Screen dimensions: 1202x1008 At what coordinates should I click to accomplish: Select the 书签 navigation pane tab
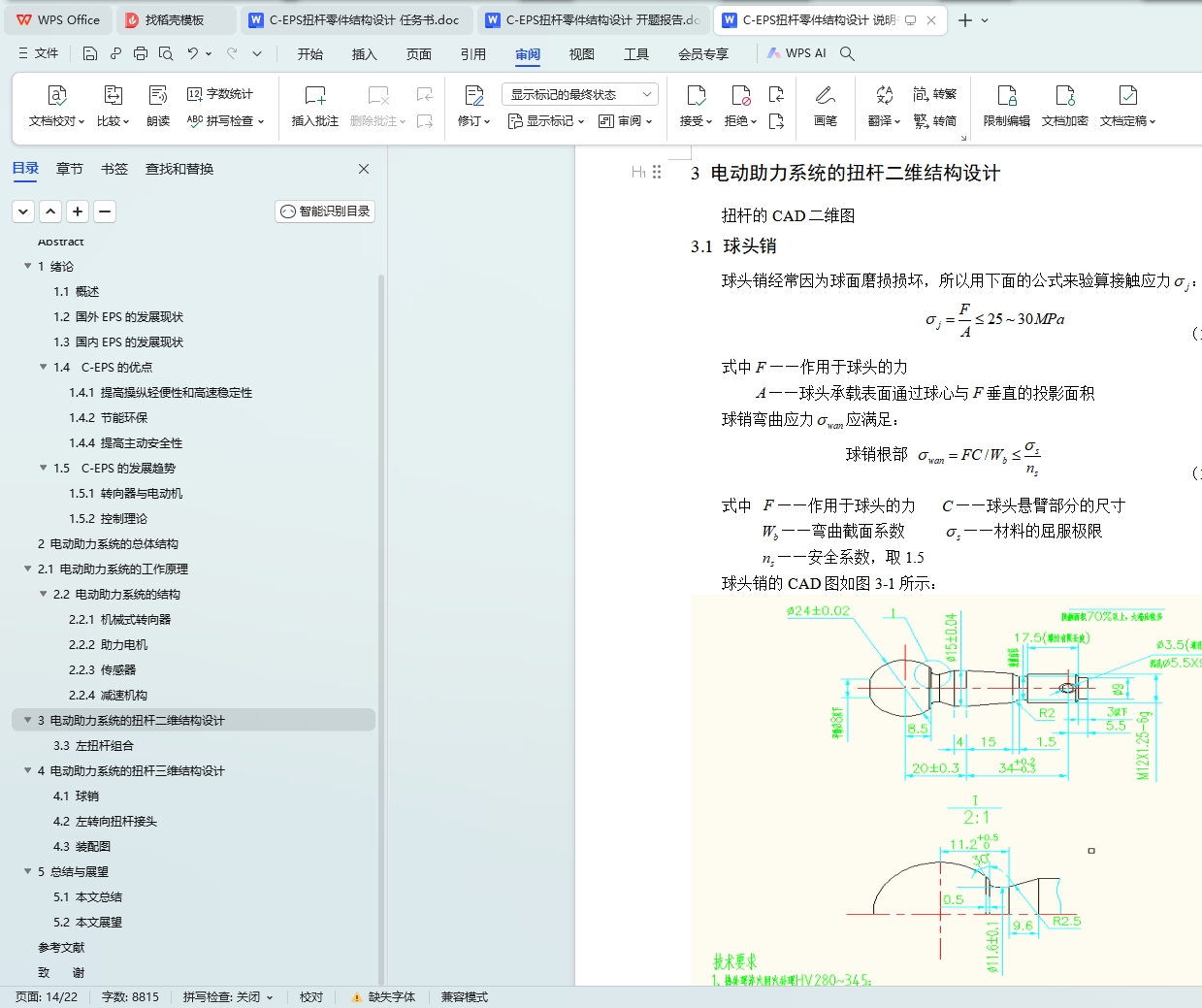click(x=114, y=169)
